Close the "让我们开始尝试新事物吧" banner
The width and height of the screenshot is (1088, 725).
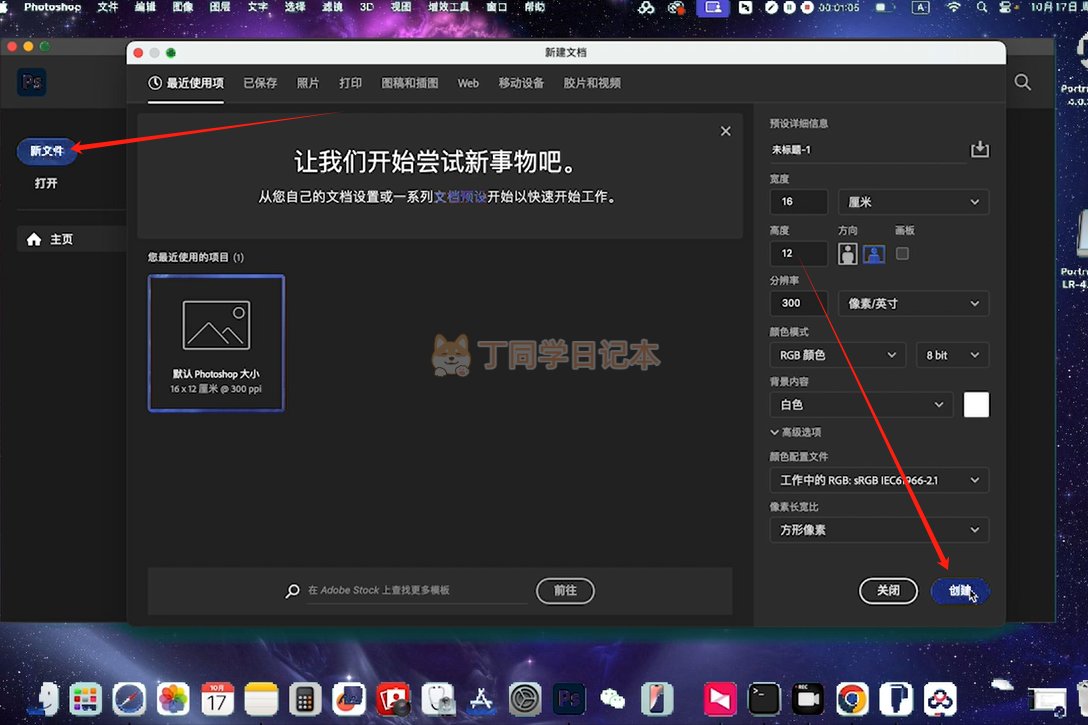725,131
